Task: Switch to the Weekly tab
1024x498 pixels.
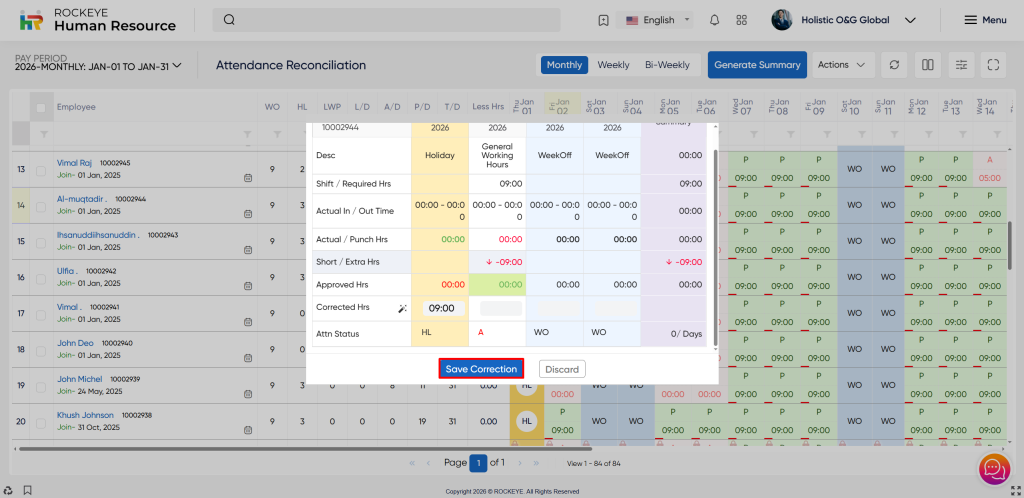Action: 613,65
